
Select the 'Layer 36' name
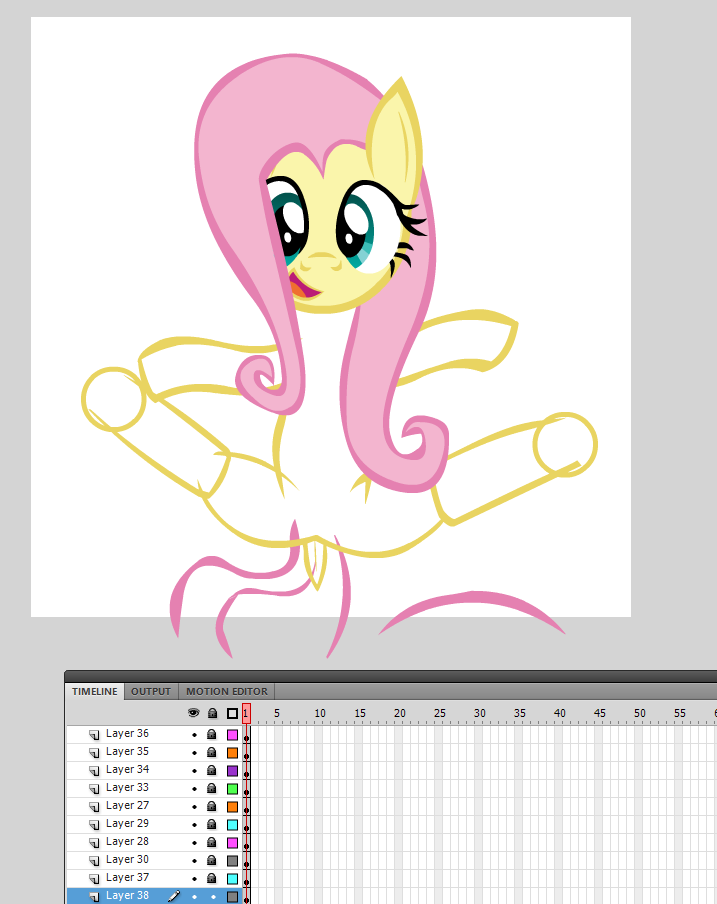(127, 733)
